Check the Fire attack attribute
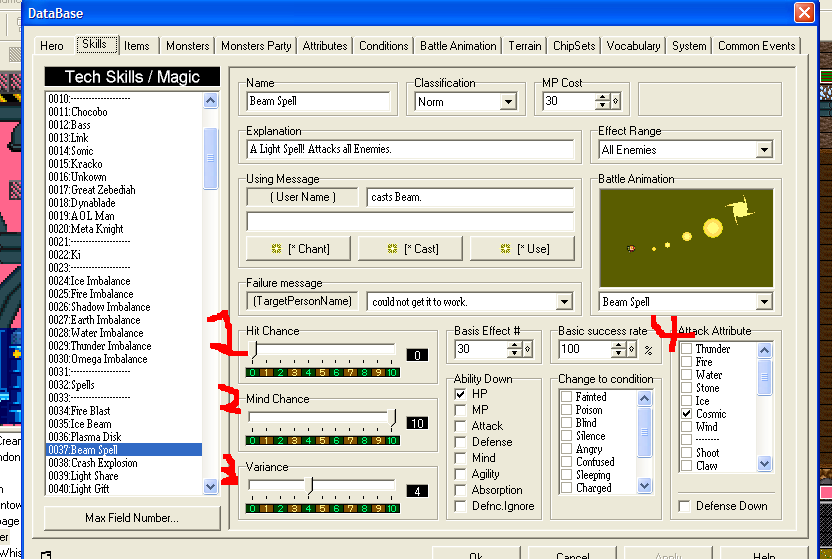 (686, 362)
